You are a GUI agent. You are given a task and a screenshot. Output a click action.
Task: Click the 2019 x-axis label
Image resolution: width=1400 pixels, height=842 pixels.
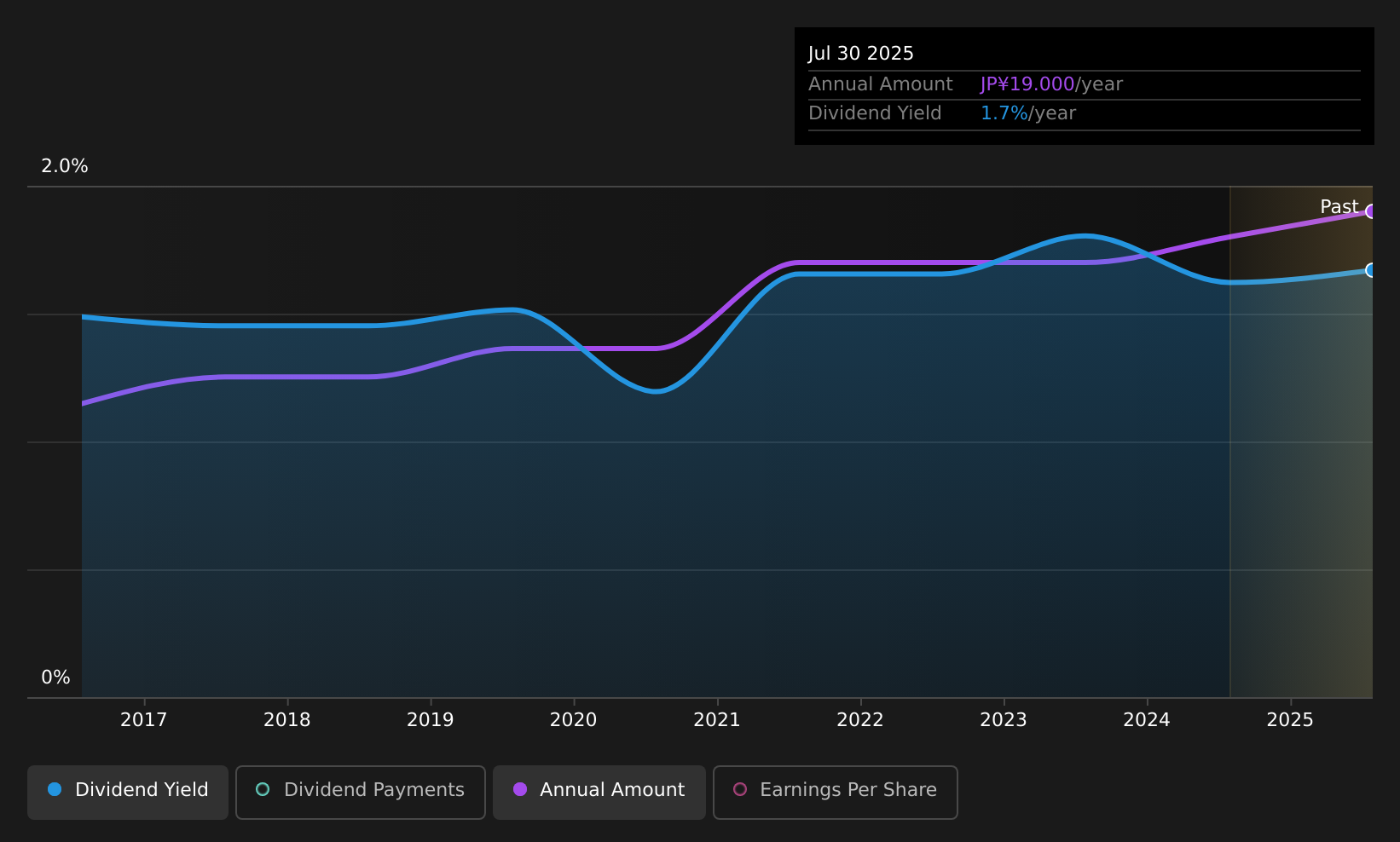pos(431,720)
